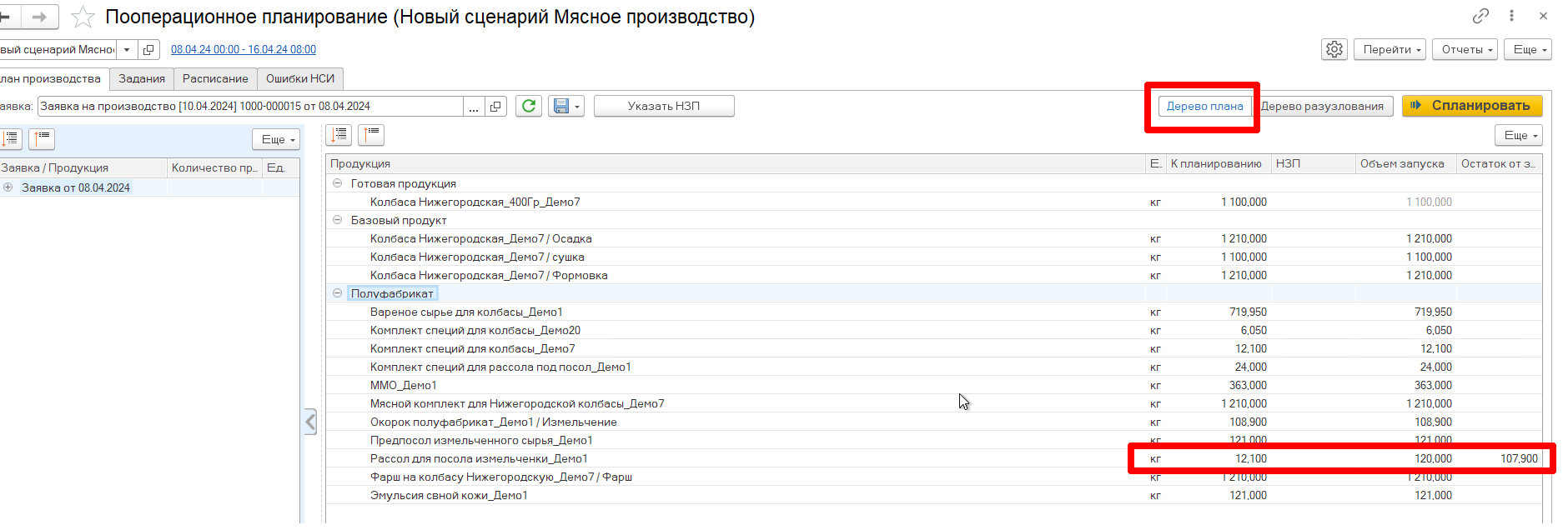Add this form to favorites with the star

(83, 17)
